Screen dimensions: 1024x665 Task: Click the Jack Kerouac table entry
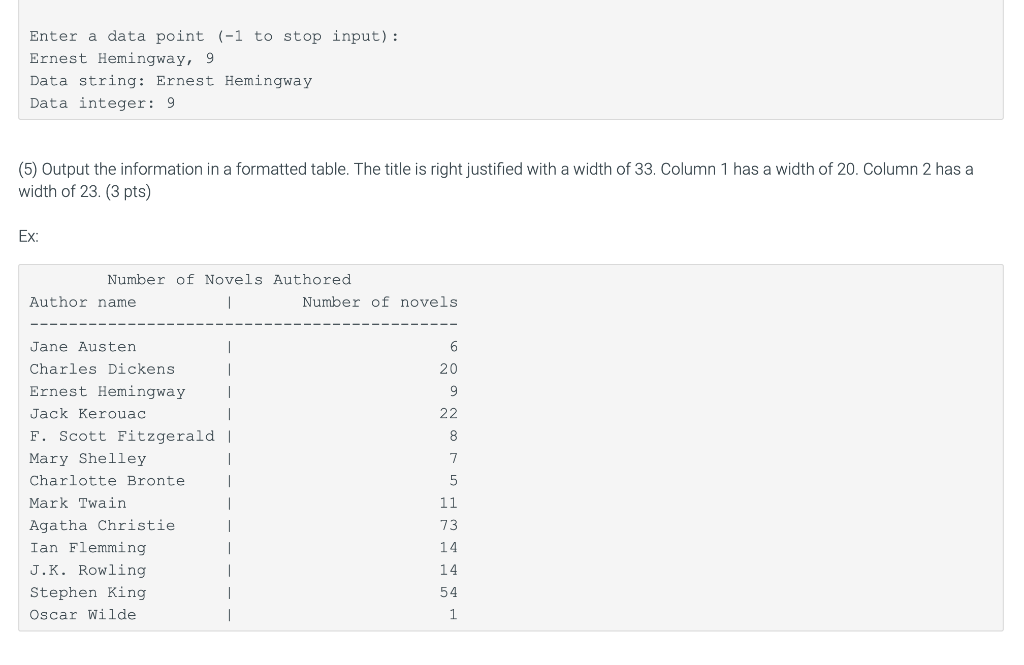(88, 414)
